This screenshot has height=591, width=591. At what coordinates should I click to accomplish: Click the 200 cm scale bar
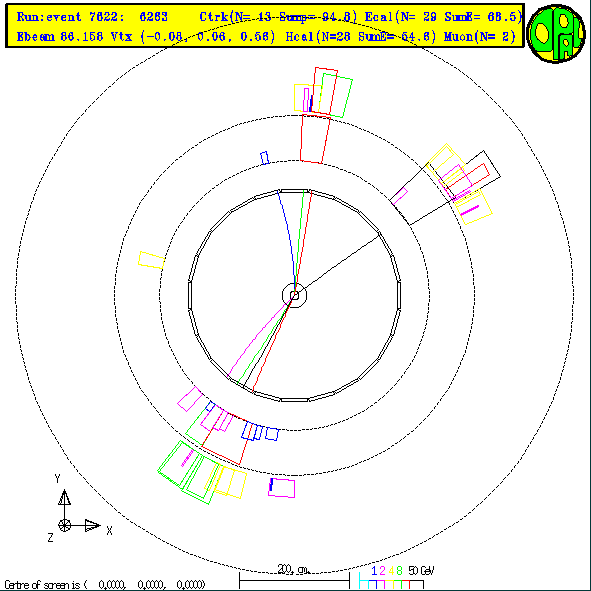[x=294, y=577]
